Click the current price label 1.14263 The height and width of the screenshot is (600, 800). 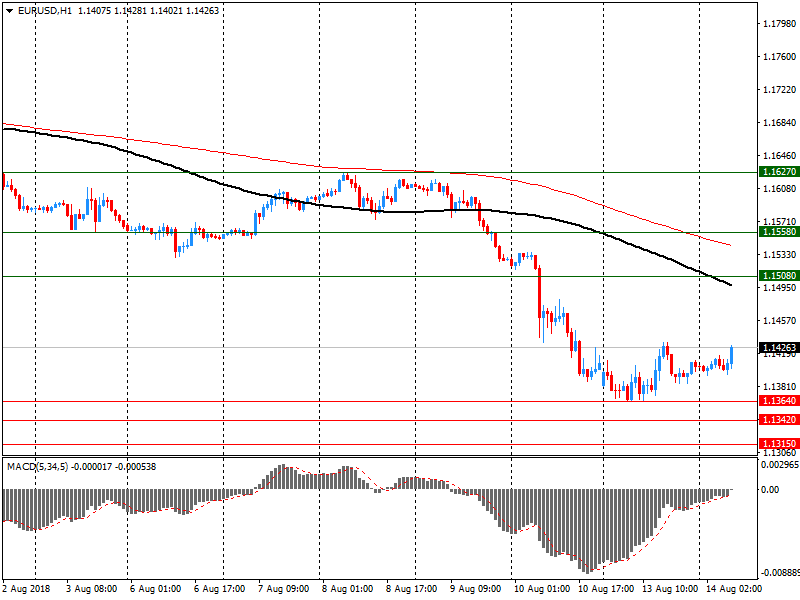tap(779, 347)
